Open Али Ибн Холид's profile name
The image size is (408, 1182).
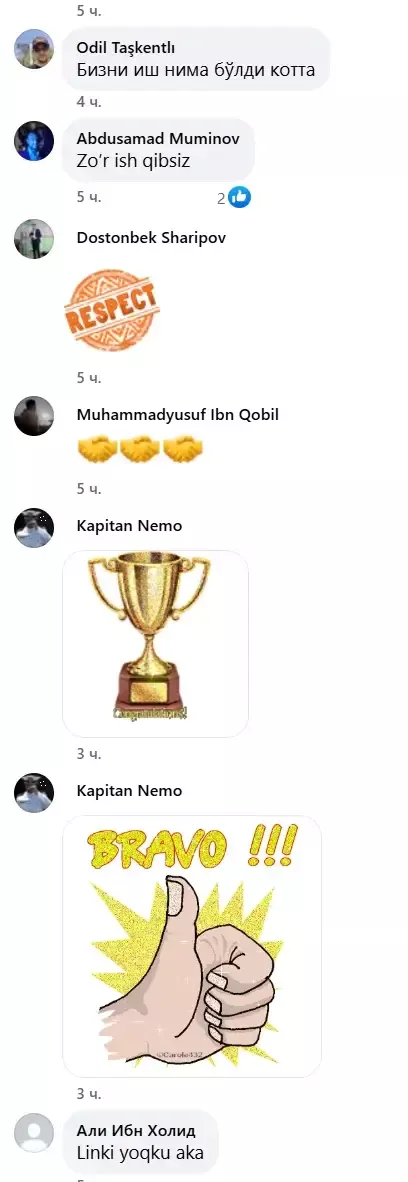(x=137, y=1131)
